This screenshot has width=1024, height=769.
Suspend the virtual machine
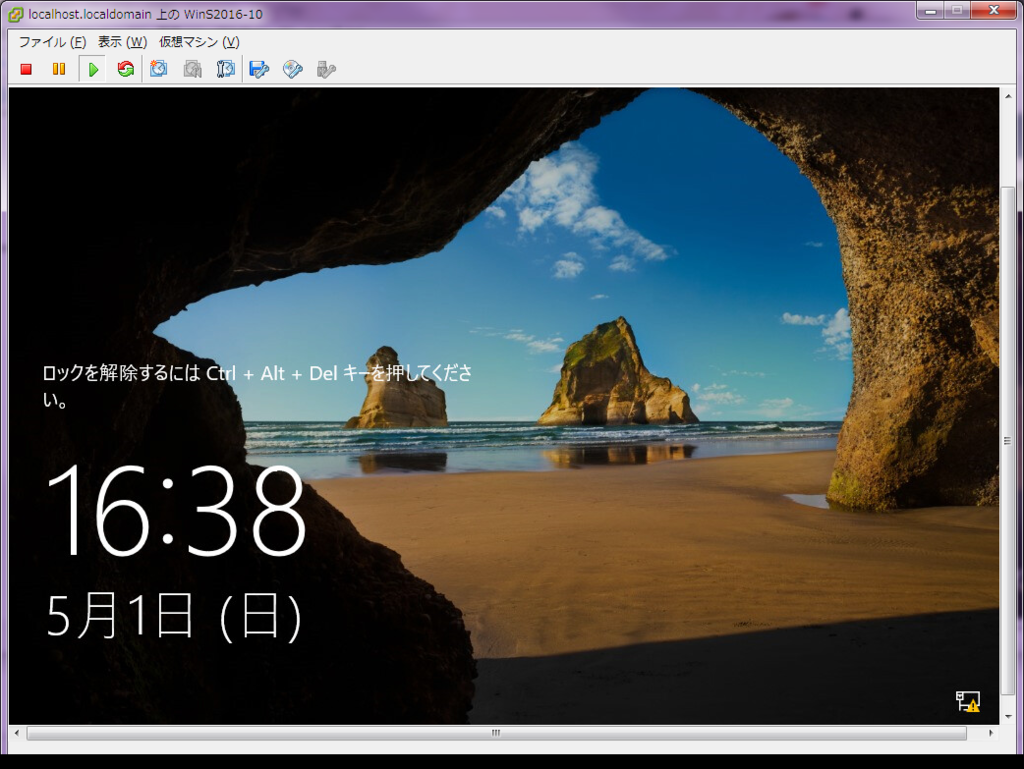[x=58, y=69]
